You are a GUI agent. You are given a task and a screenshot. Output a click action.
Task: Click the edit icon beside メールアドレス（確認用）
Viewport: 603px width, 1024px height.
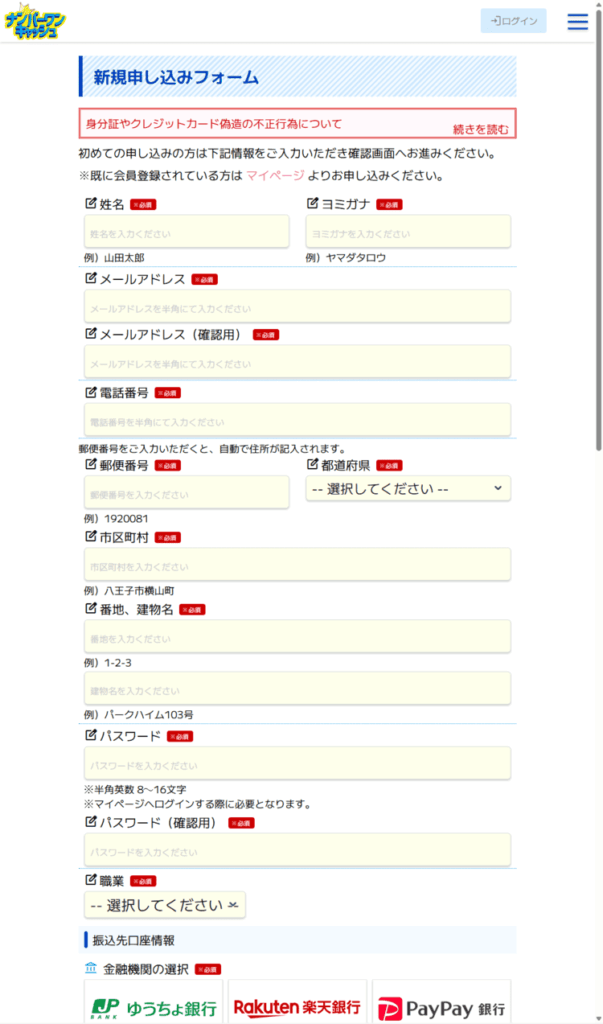pos(91,334)
